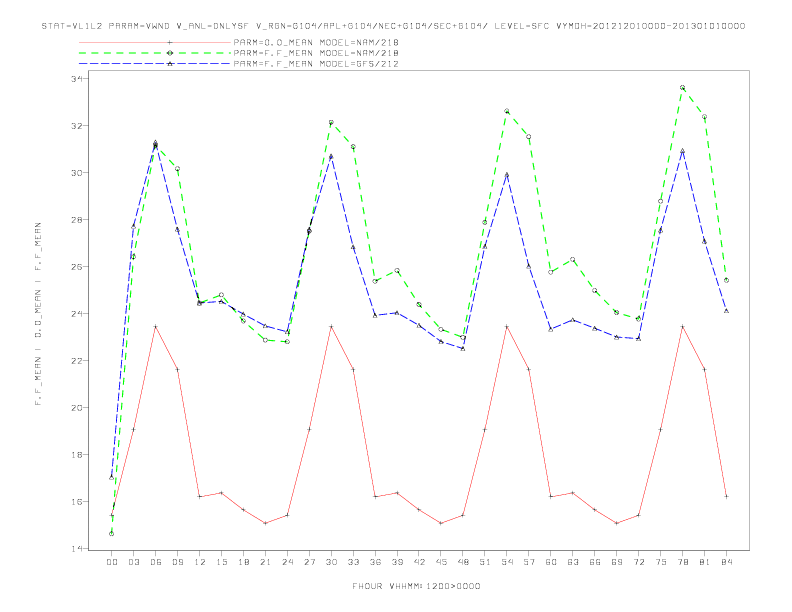Click x-axis forecast hour label 15

[x=221, y=562]
